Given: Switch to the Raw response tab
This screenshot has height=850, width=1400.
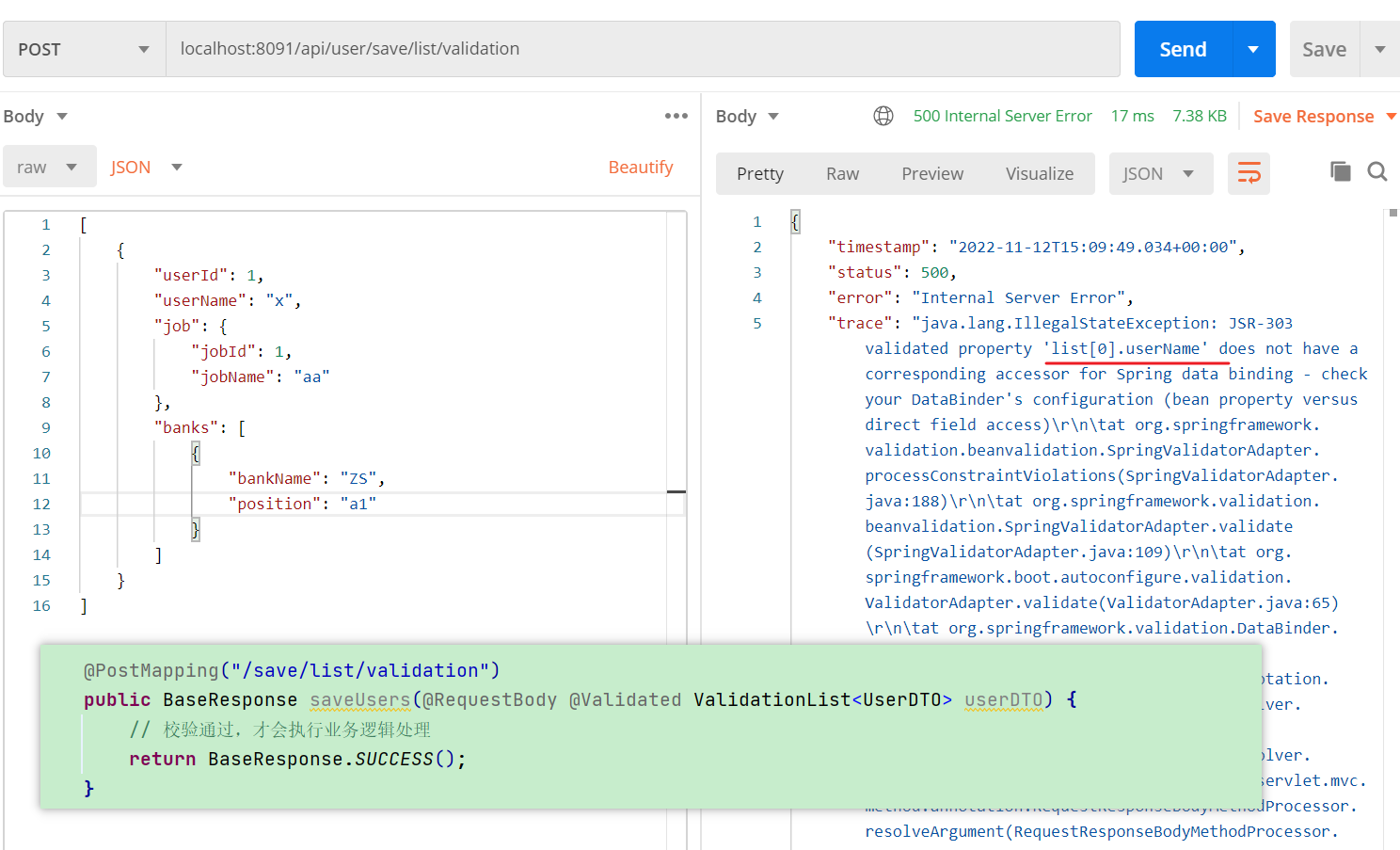Looking at the screenshot, I should [842, 173].
